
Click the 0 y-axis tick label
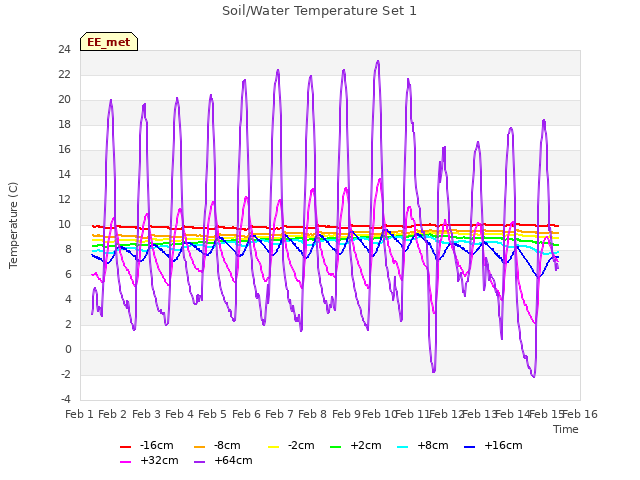[x=68, y=349]
